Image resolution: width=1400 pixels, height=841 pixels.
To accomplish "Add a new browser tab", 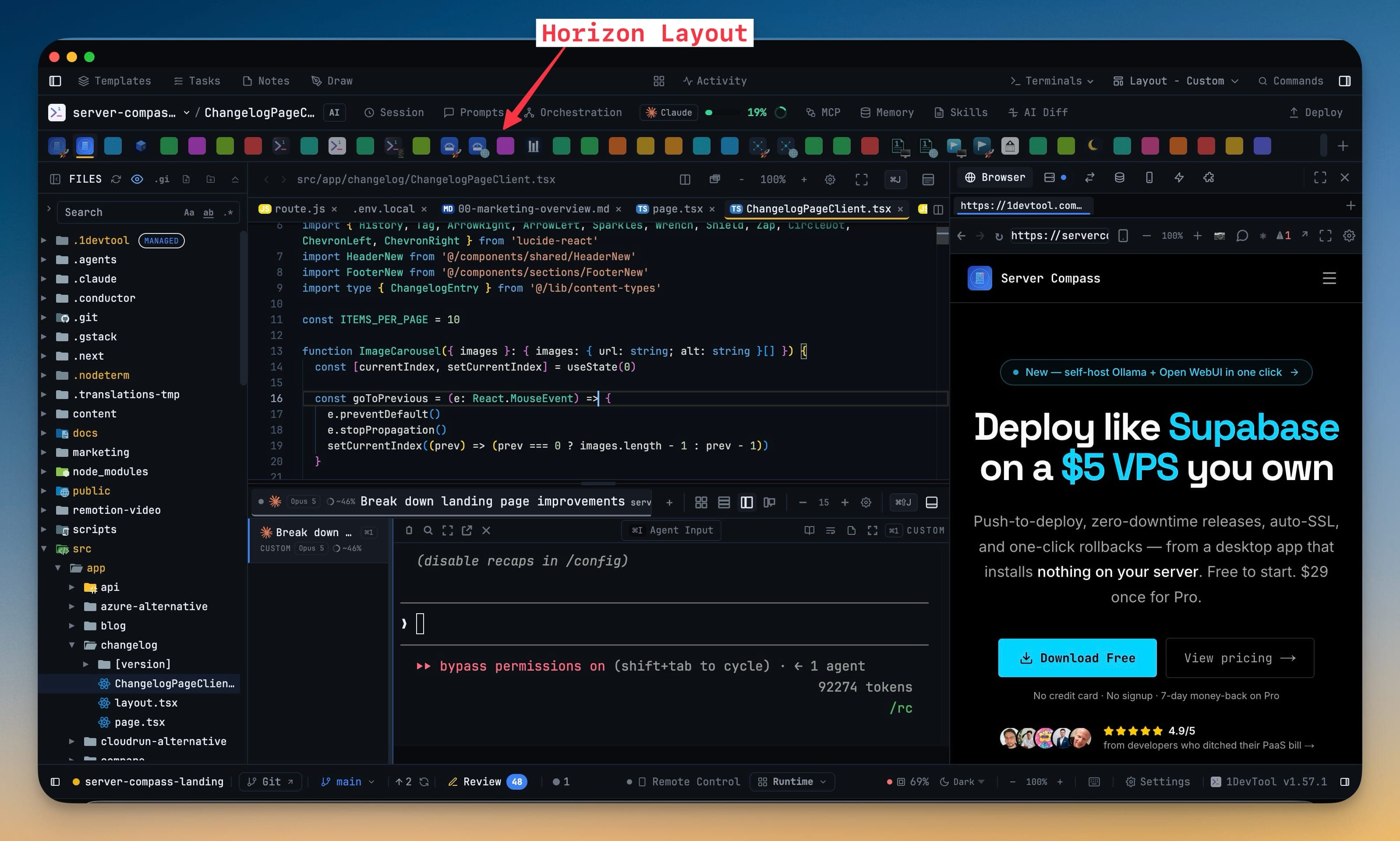I will [1351, 205].
